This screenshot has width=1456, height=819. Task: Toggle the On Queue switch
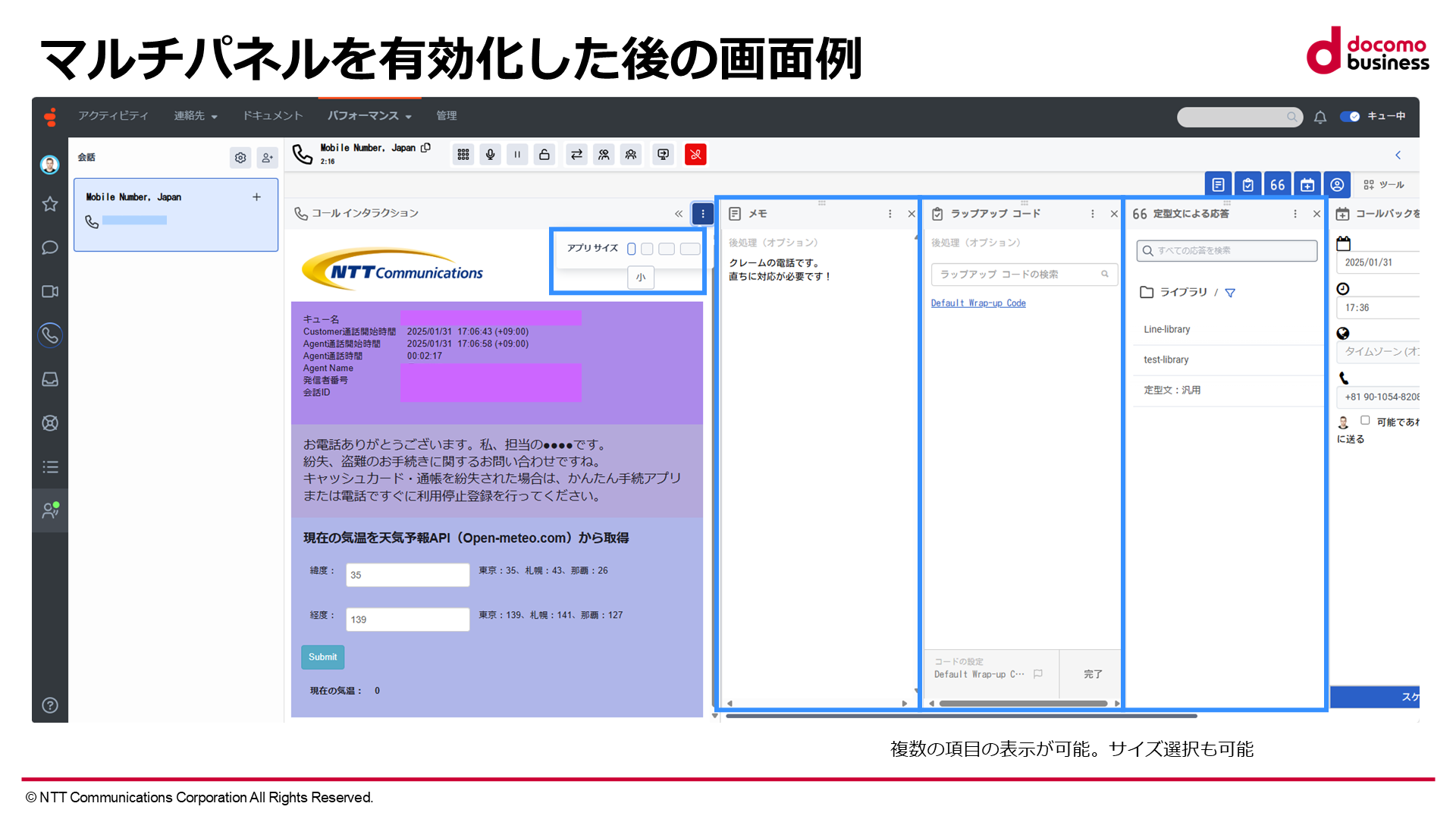coord(1350,117)
